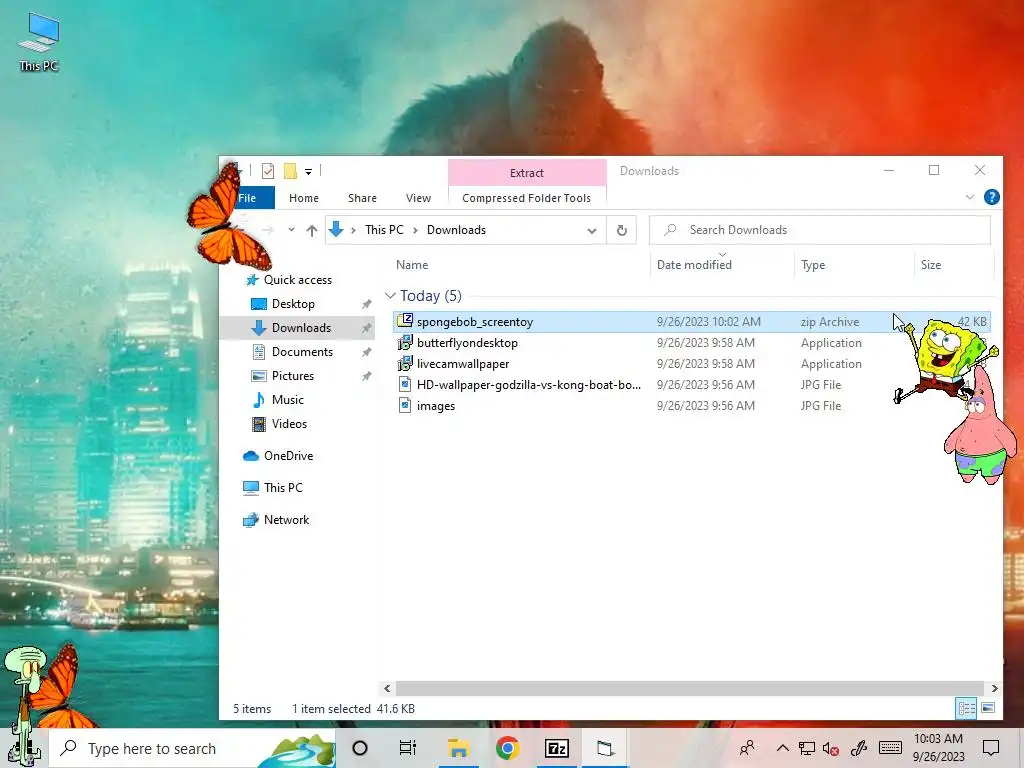Select spongebob_screentoy zip file
Image resolution: width=1024 pixels, height=768 pixels.
[692, 322]
